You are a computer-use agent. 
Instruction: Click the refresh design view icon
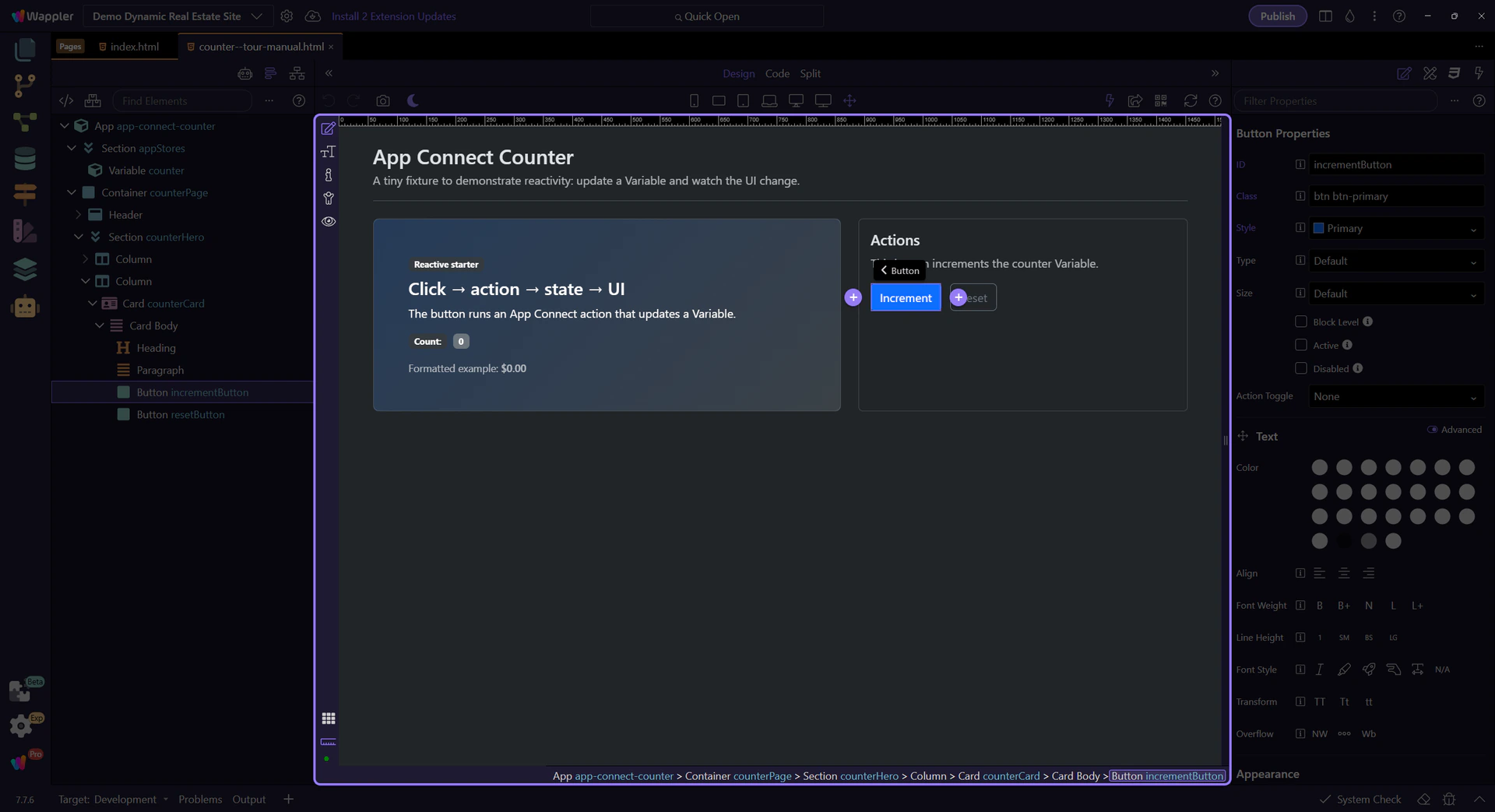click(x=1190, y=100)
